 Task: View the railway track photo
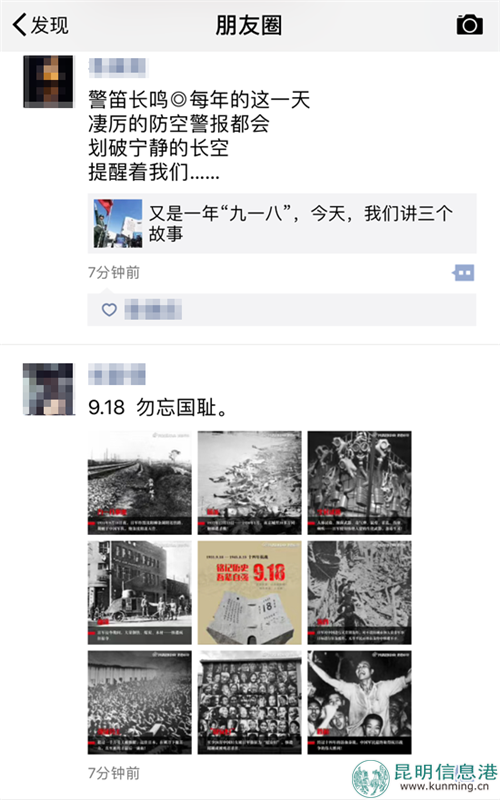(139, 483)
